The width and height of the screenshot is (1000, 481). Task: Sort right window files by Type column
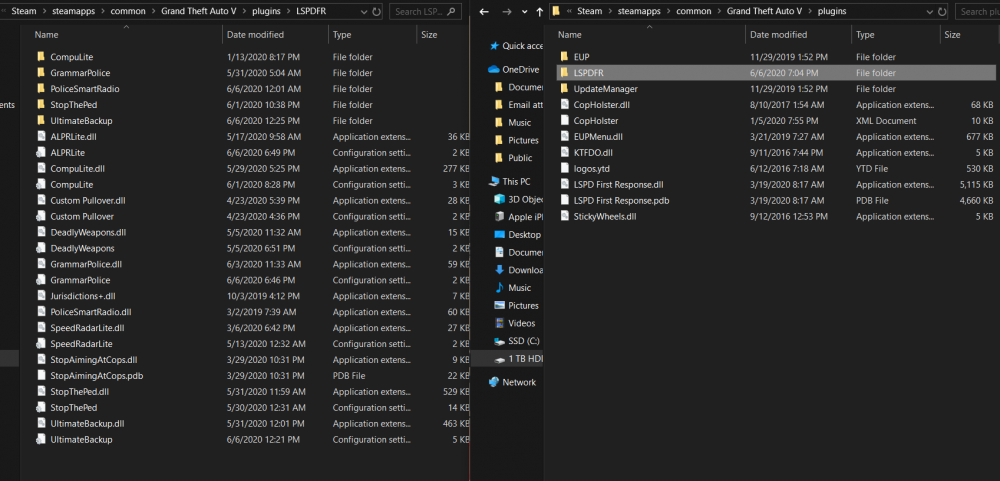tap(866, 34)
